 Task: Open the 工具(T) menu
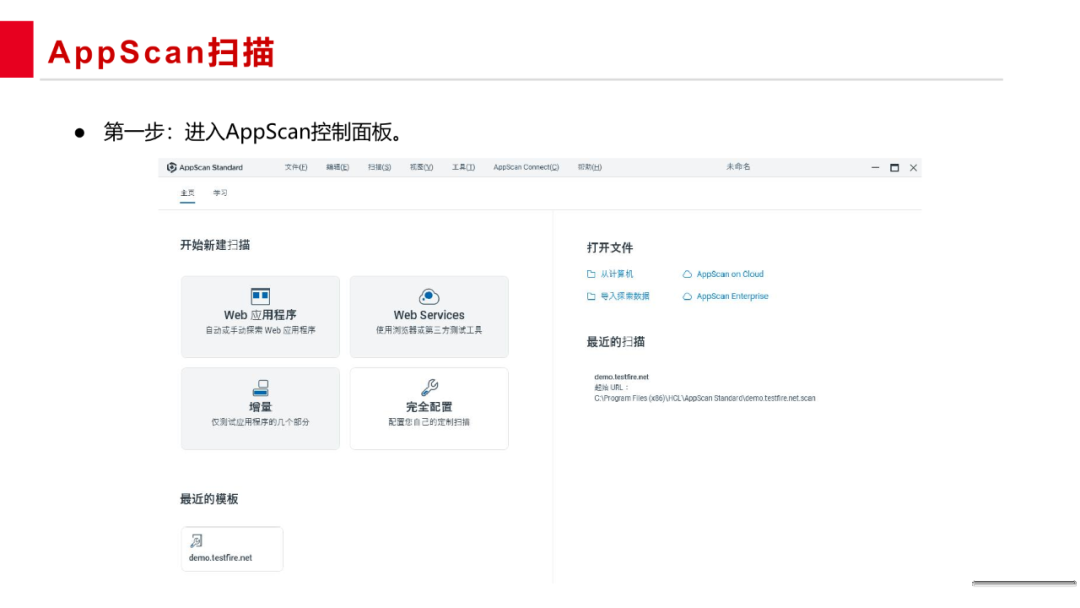coord(464,167)
